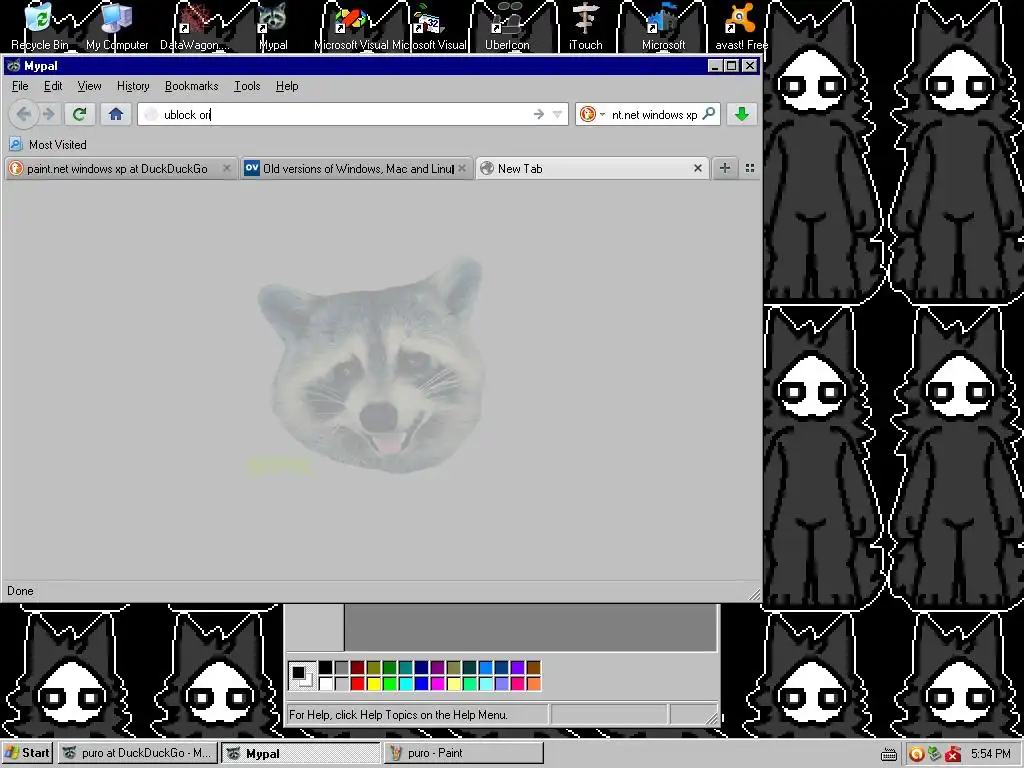Expand the address bar history dropdown arrow

(557, 114)
